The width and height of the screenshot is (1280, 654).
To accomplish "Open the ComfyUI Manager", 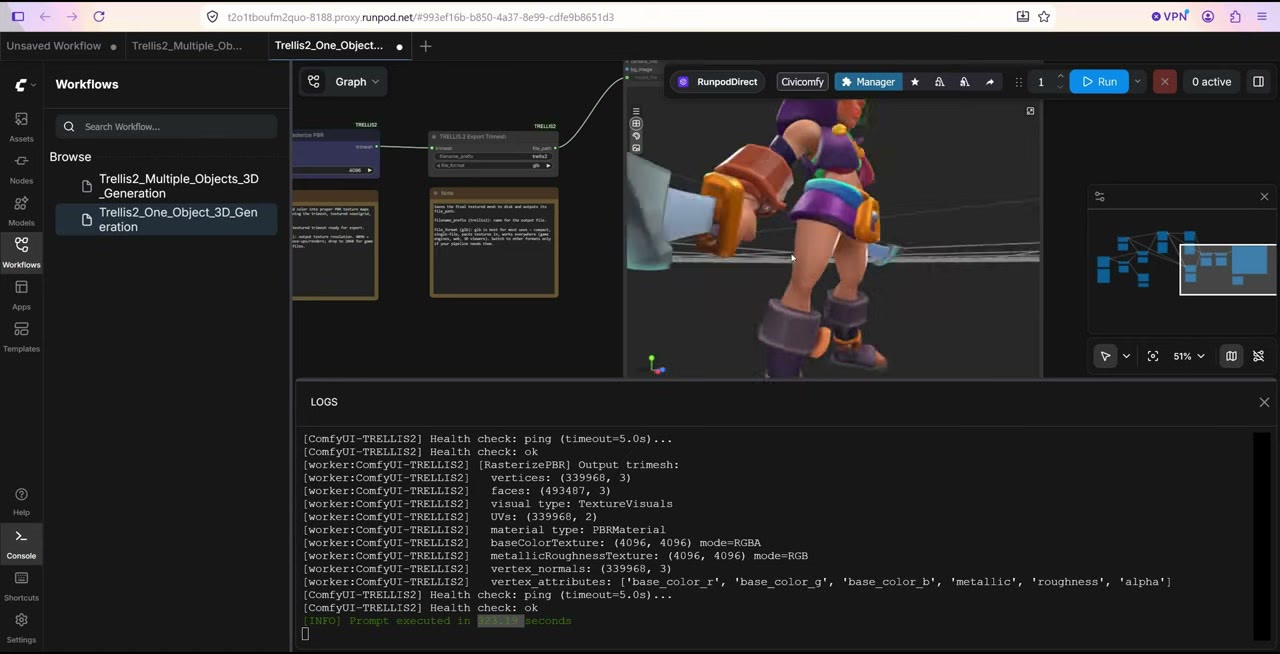I will (868, 82).
